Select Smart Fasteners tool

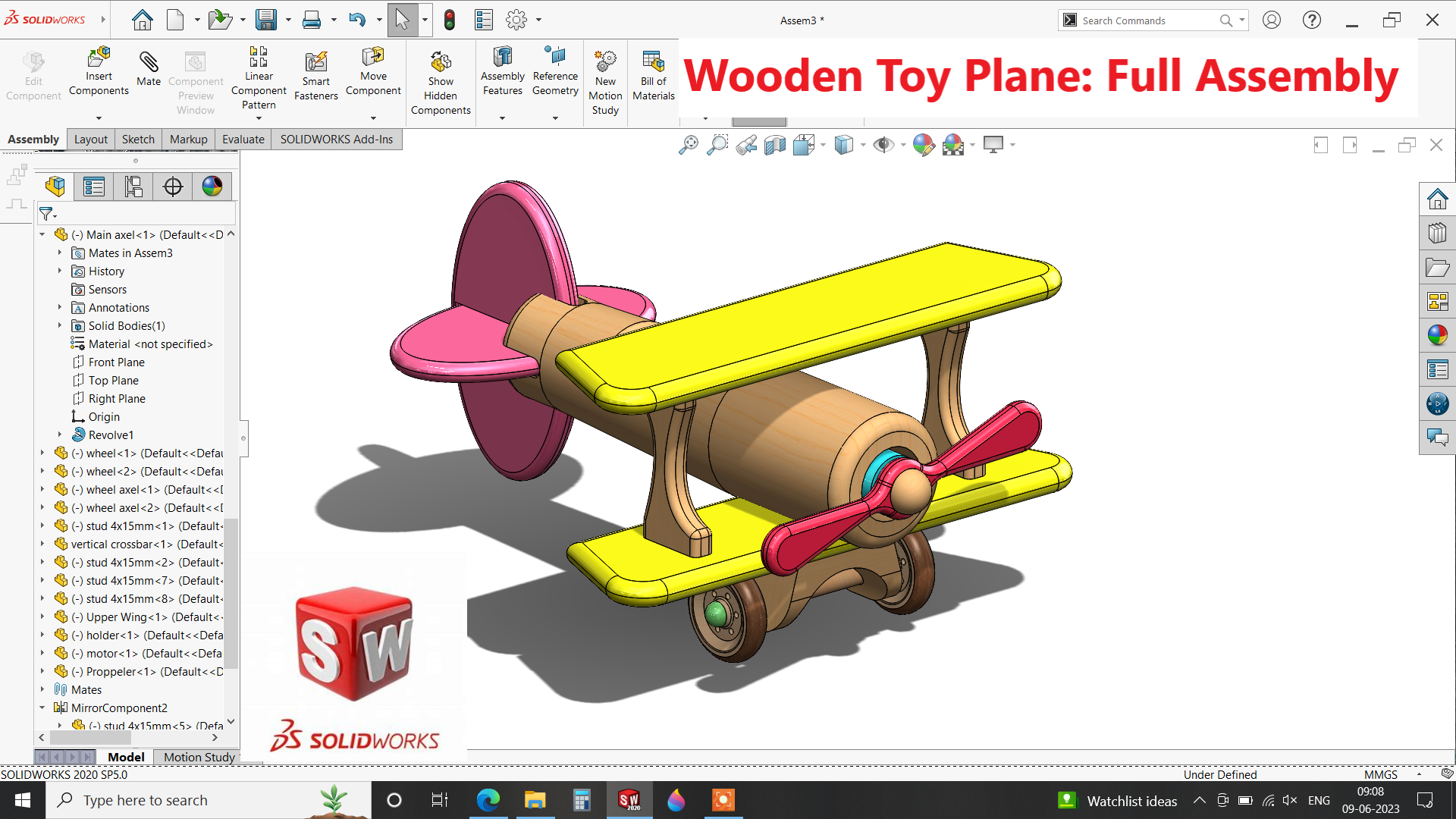pyautogui.click(x=315, y=62)
